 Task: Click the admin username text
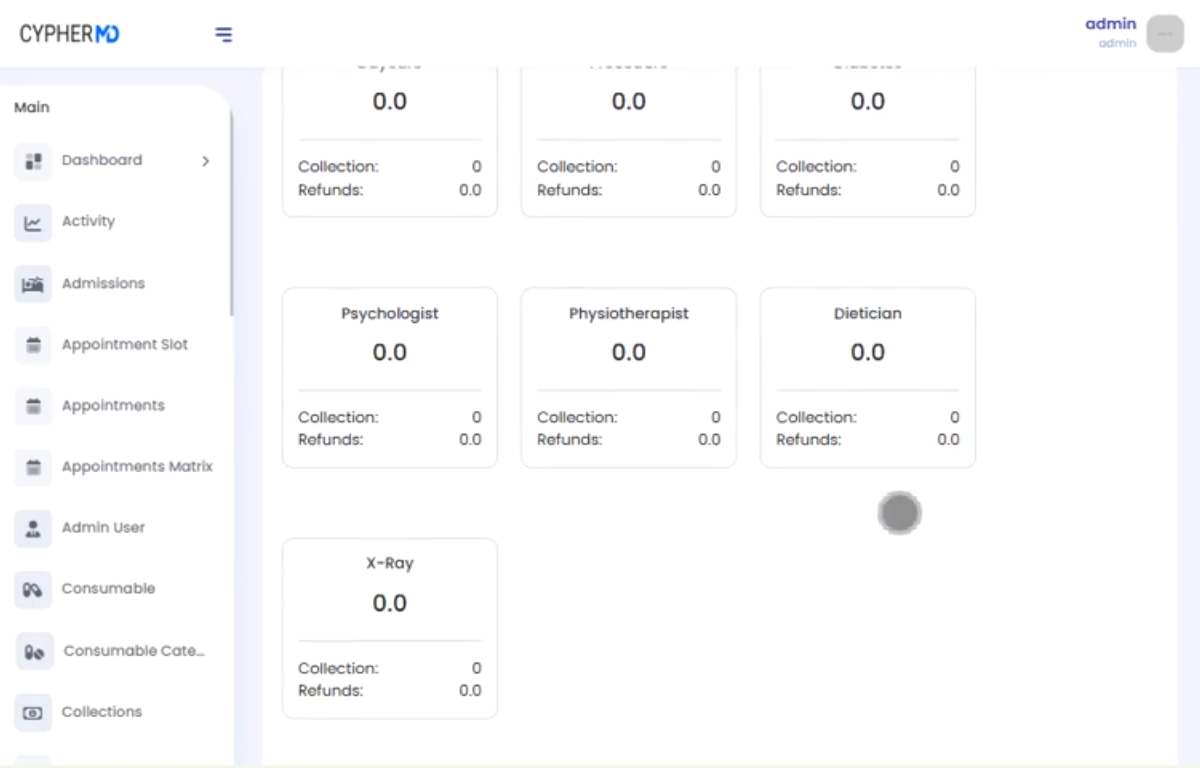1110,24
